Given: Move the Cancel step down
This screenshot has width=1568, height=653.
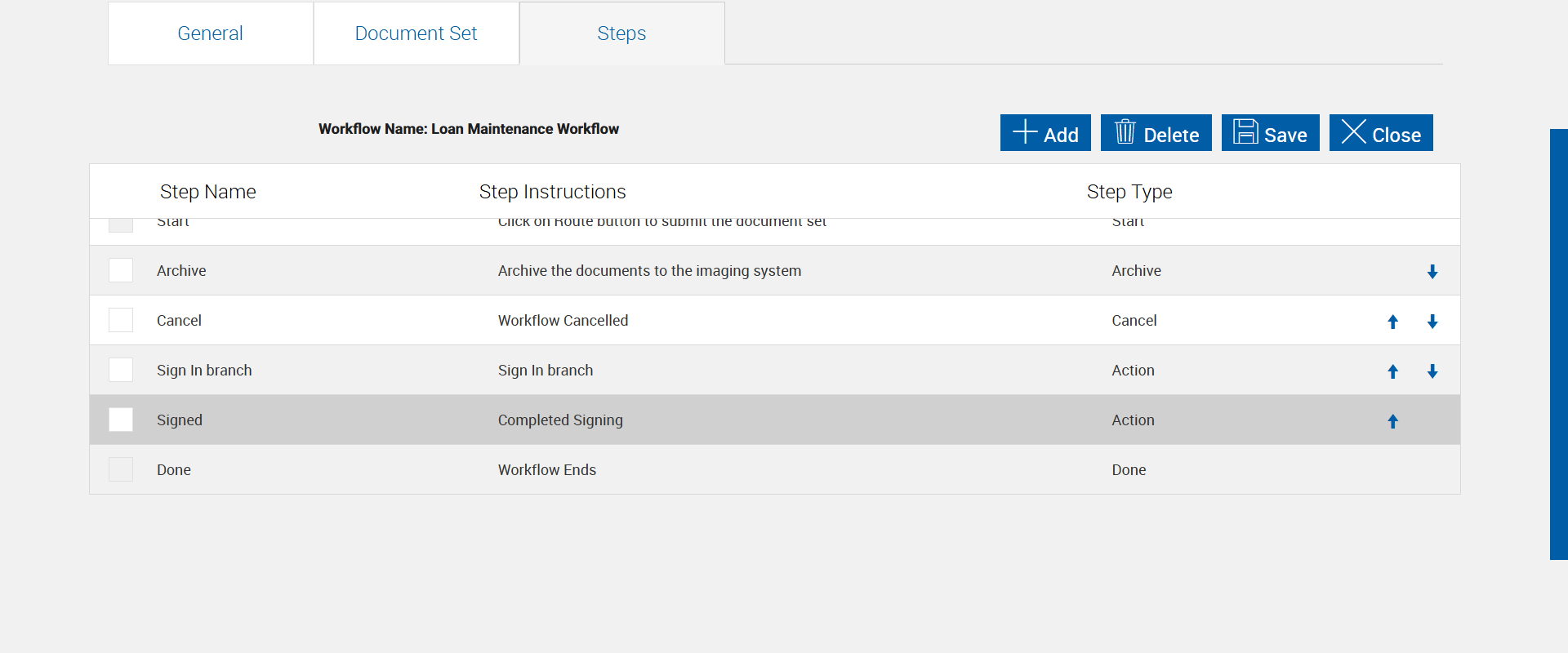Looking at the screenshot, I should [x=1432, y=322].
